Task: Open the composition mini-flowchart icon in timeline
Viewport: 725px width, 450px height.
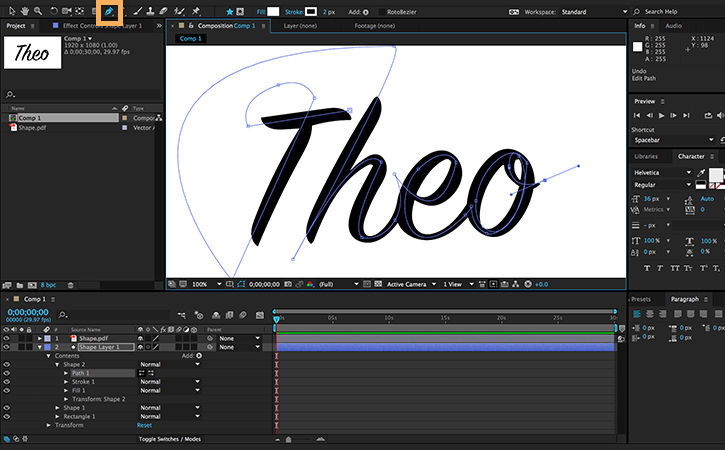Action: pyautogui.click(x=182, y=315)
